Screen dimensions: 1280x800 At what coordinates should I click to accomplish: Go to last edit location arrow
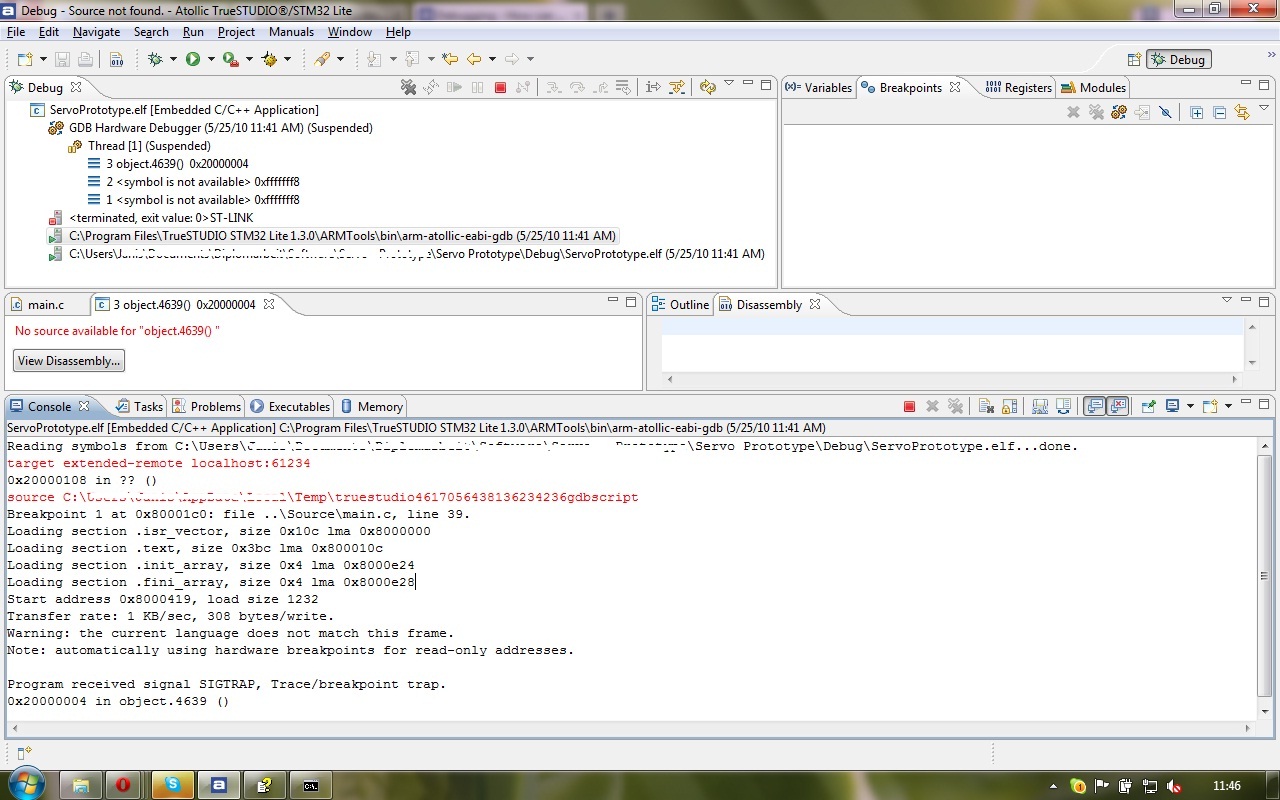[x=450, y=59]
